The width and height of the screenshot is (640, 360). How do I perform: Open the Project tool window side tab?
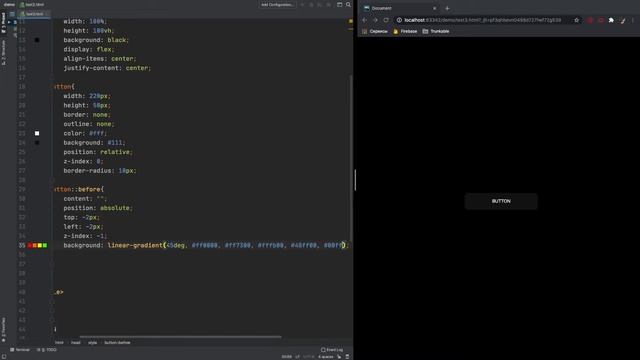point(4,22)
